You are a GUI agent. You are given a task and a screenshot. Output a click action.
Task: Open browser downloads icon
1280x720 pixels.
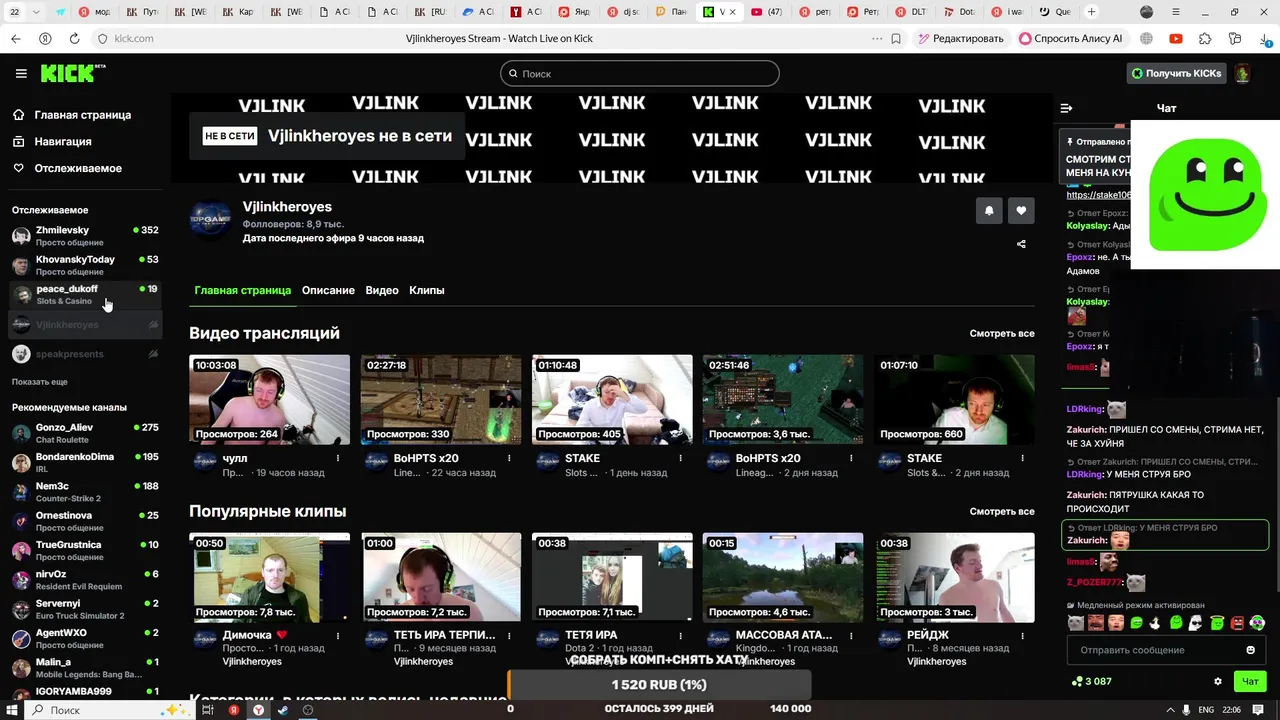coord(1264,38)
